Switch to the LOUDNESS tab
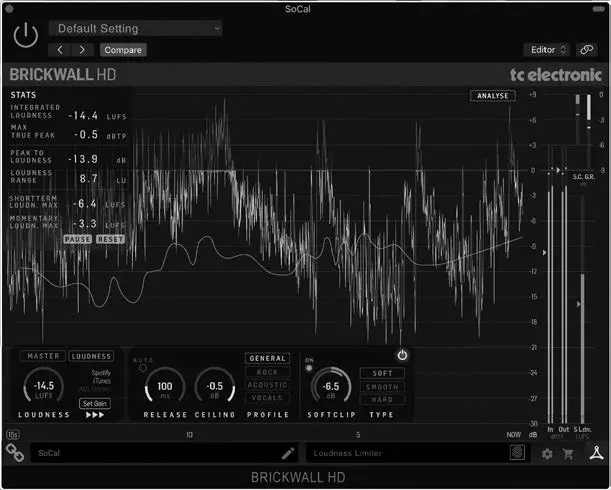 (91, 356)
